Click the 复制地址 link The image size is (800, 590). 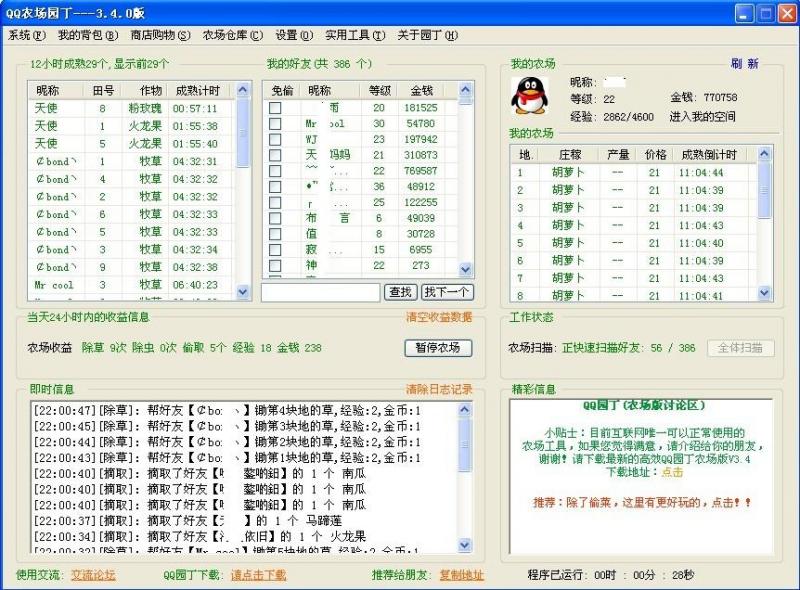click(462, 575)
